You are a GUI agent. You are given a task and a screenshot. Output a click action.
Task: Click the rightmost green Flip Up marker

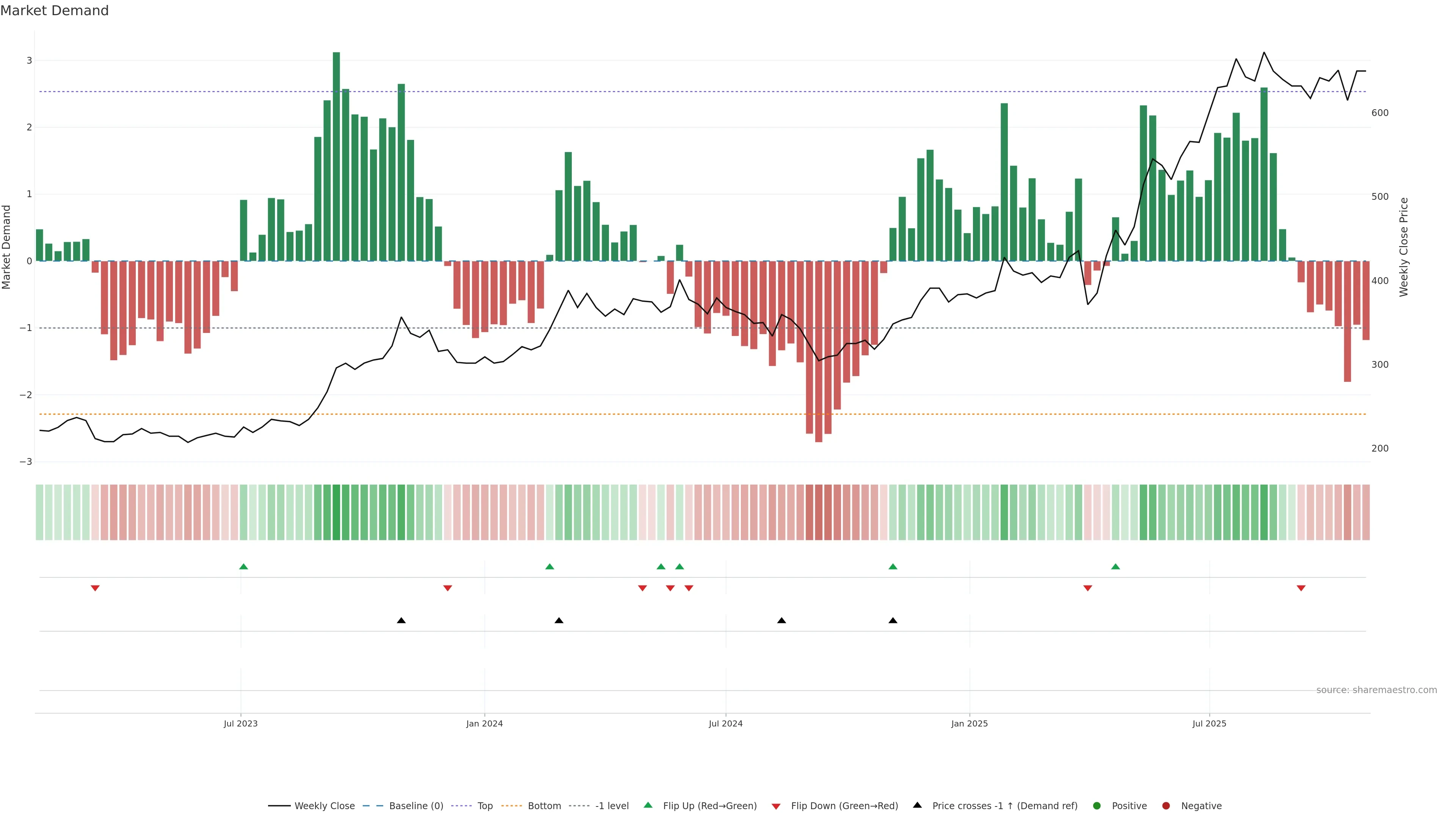pos(1115,566)
